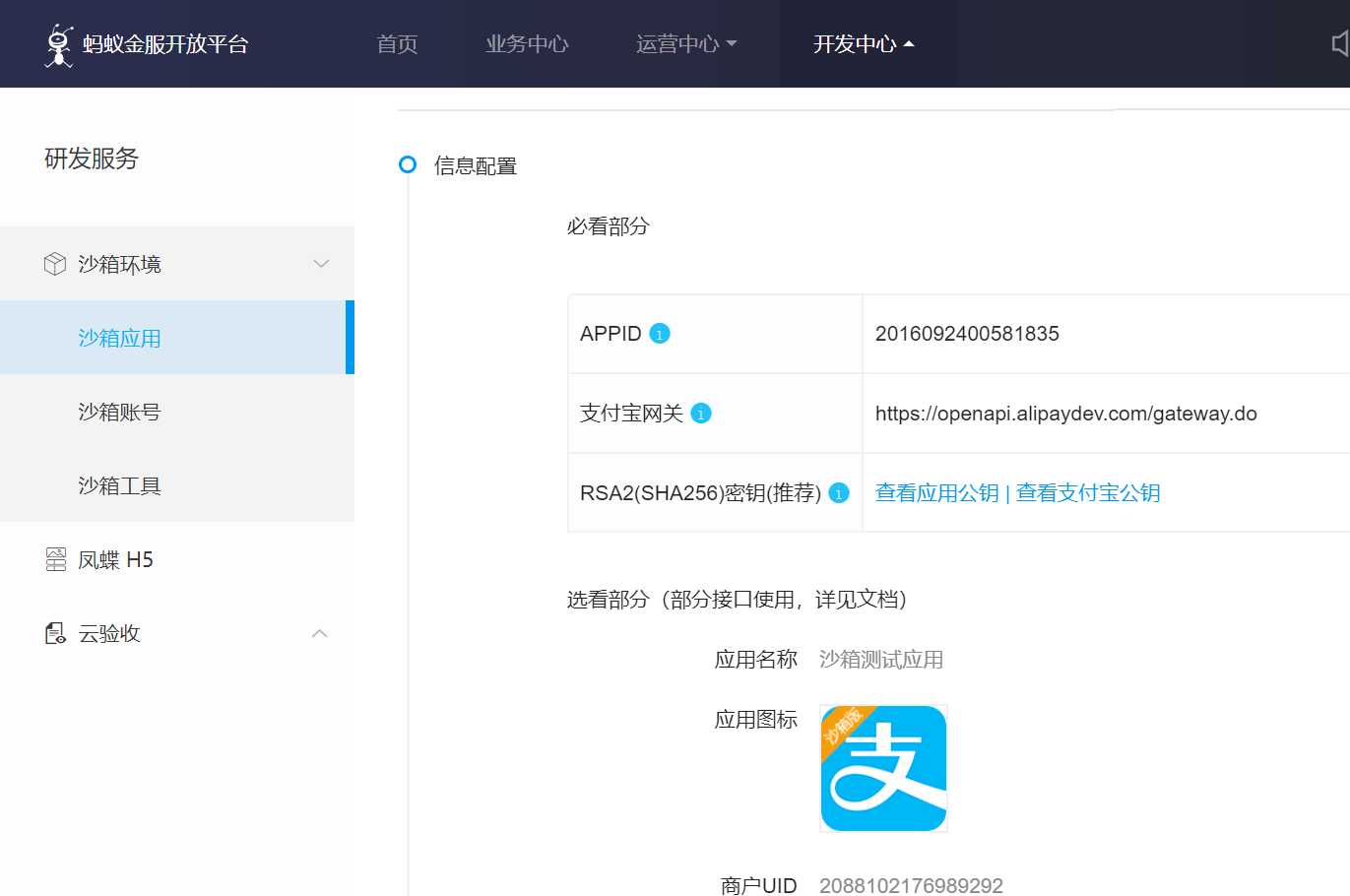The width and height of the screenshot is (1350, 896).
Task: Expand 沙箱环境 sidebar section
Action: (x=177, y=264)
